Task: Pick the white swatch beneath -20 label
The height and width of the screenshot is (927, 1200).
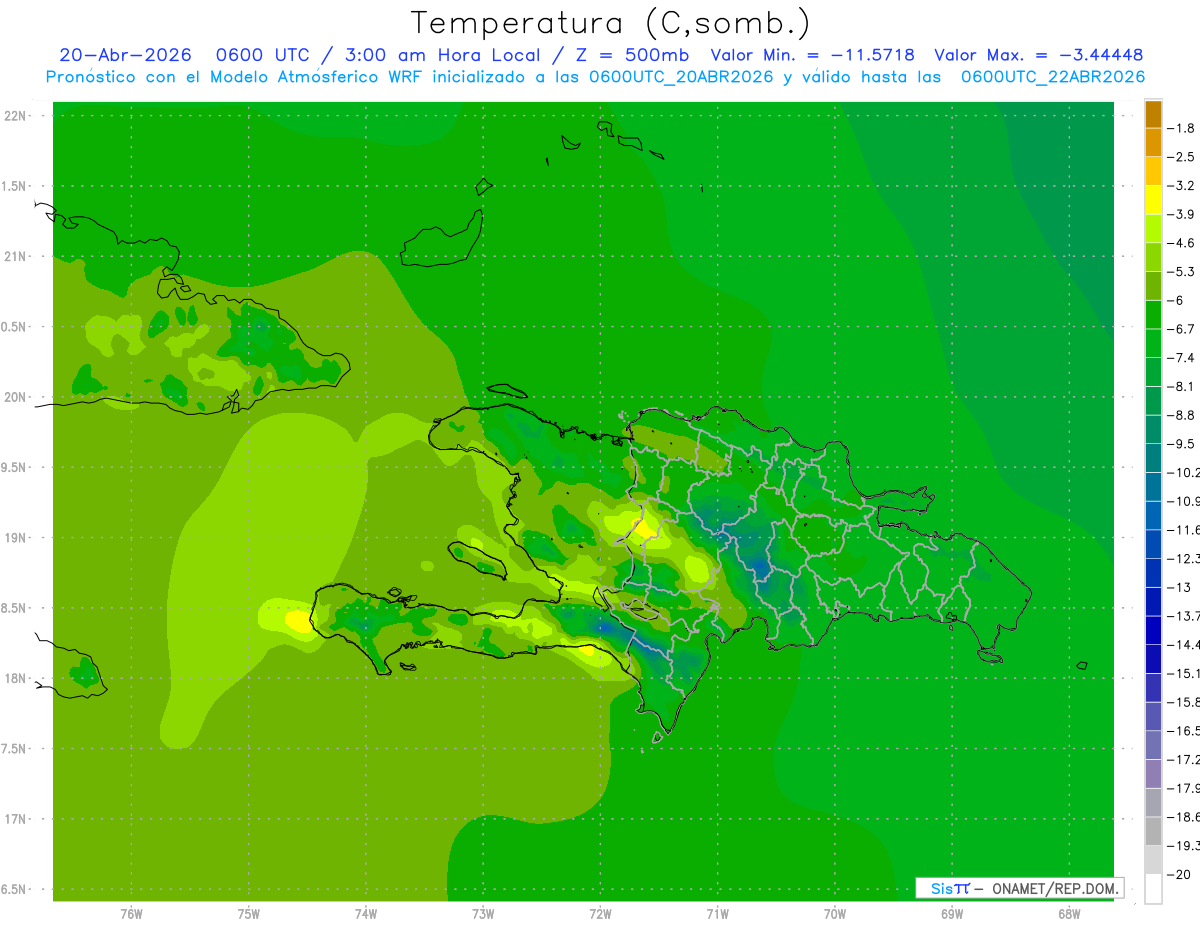Action: (x=1153, y=889)
